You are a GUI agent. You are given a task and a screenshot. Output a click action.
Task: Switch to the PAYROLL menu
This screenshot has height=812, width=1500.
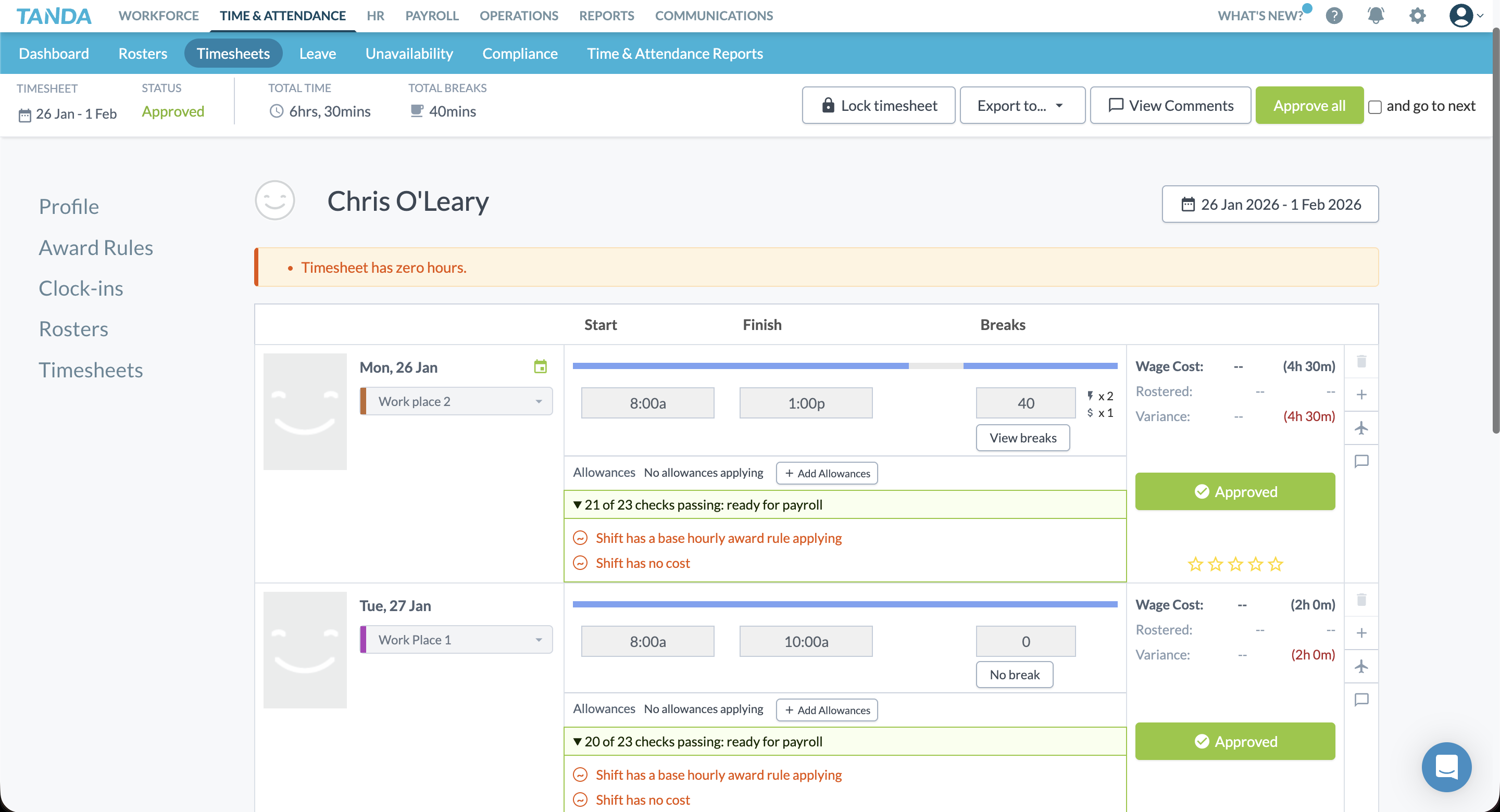[431, 16]
